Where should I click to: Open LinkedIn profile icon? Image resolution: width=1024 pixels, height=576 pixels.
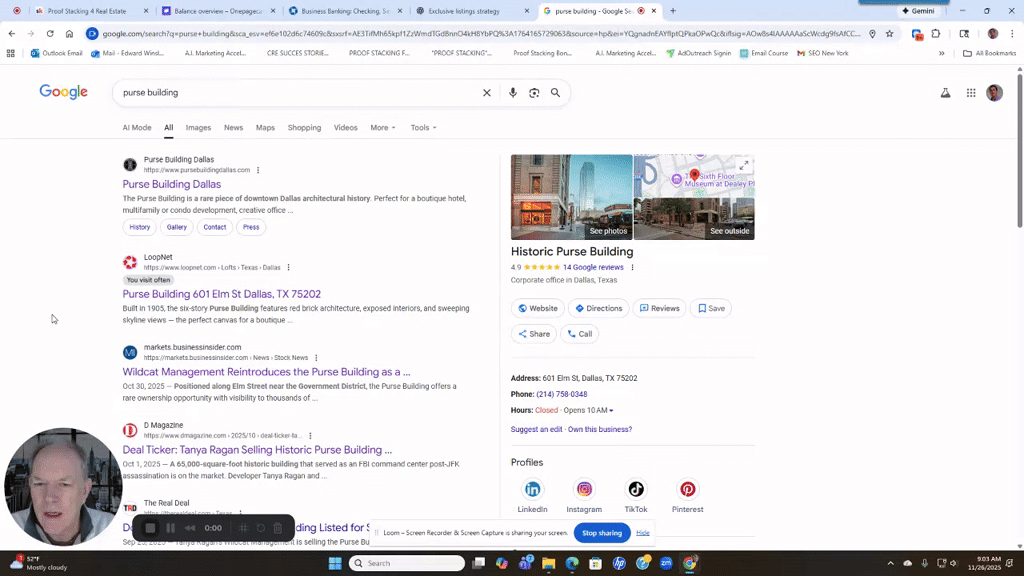click(x=532, y=489)
